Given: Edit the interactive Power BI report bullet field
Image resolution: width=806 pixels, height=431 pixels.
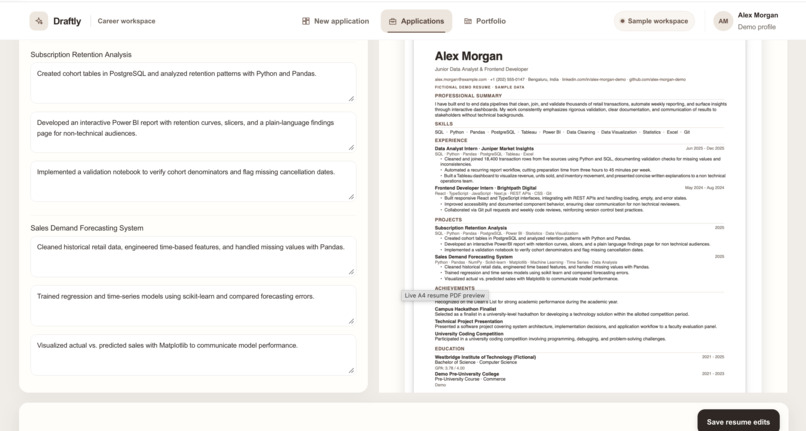Looking at the screenshot, I should coord(193,132).
